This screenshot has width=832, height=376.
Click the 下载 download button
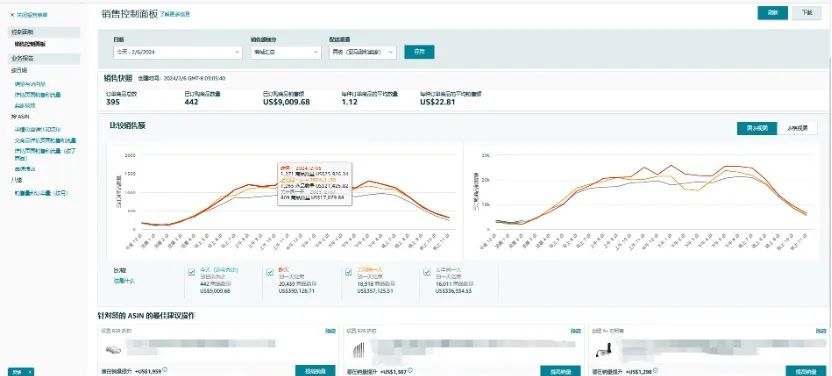(807, 13)
